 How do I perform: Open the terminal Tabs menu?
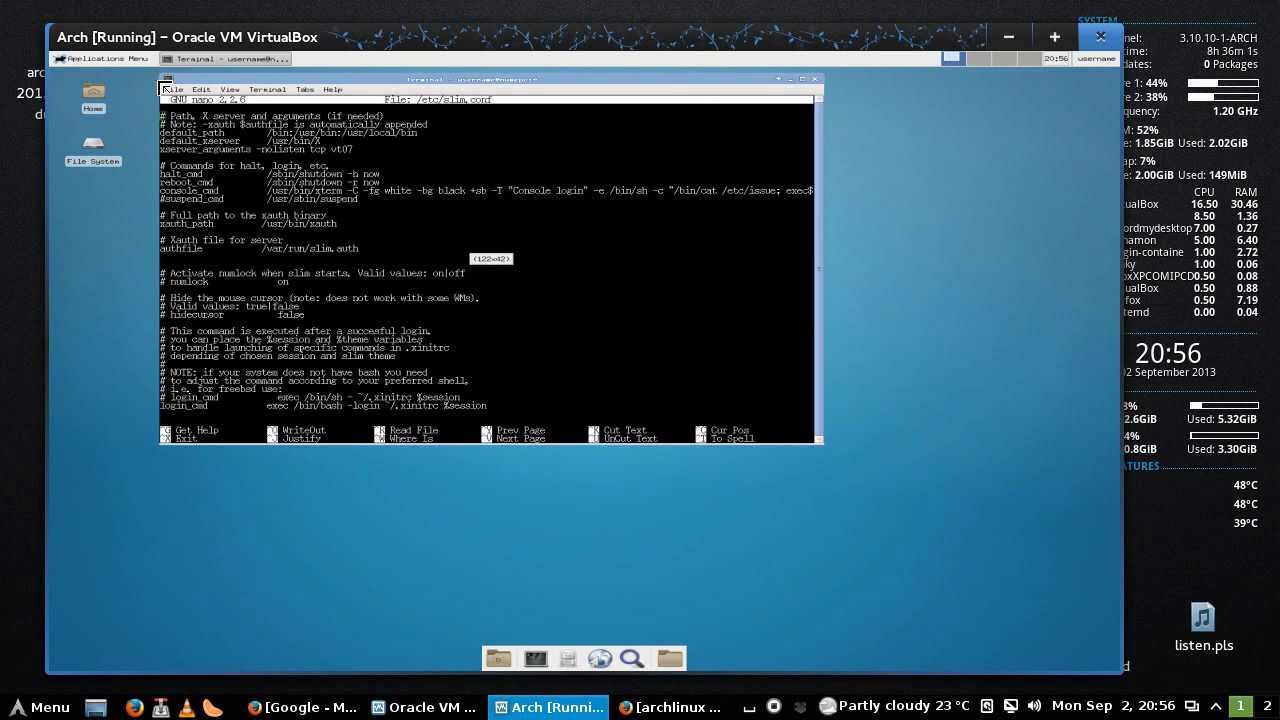pyautogui.click(x=304, y=90)
